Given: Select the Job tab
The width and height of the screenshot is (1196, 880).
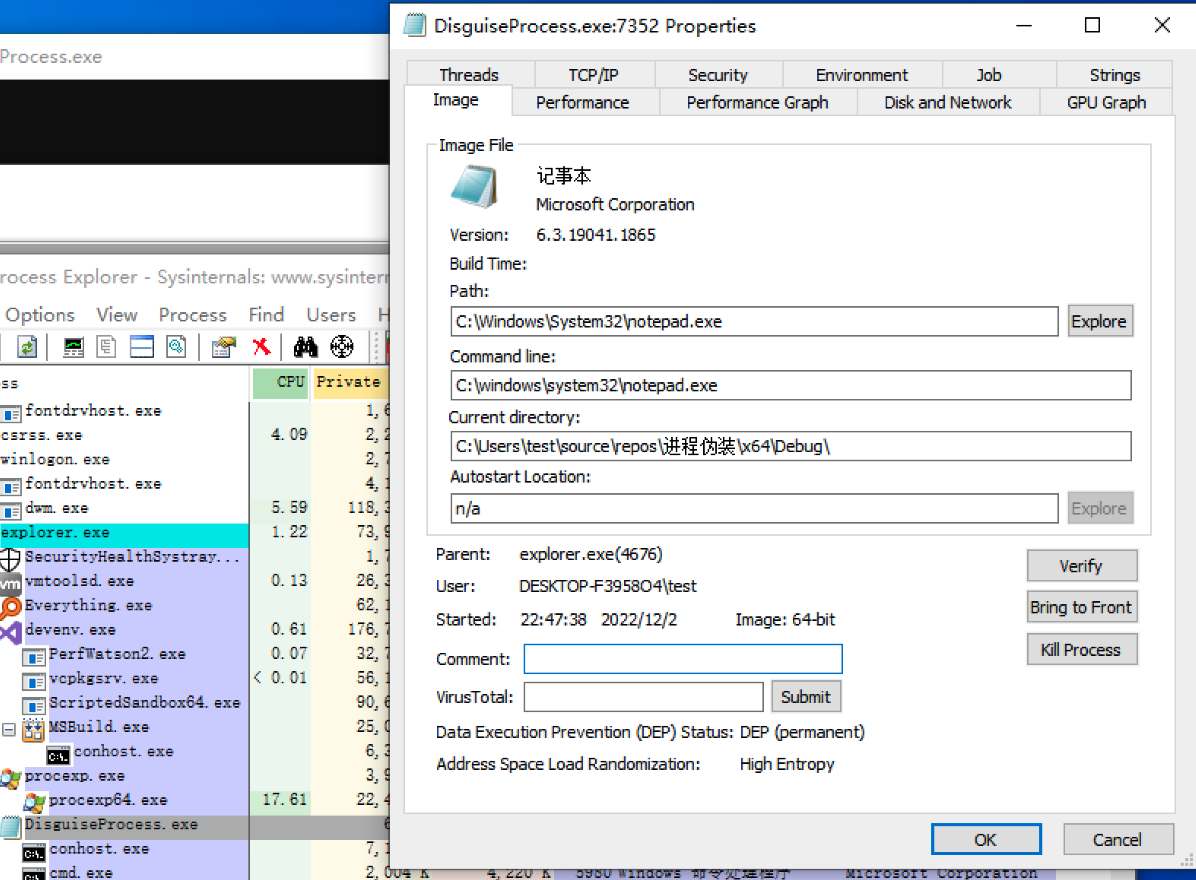Looking at the screenshot, I should 989,75.
